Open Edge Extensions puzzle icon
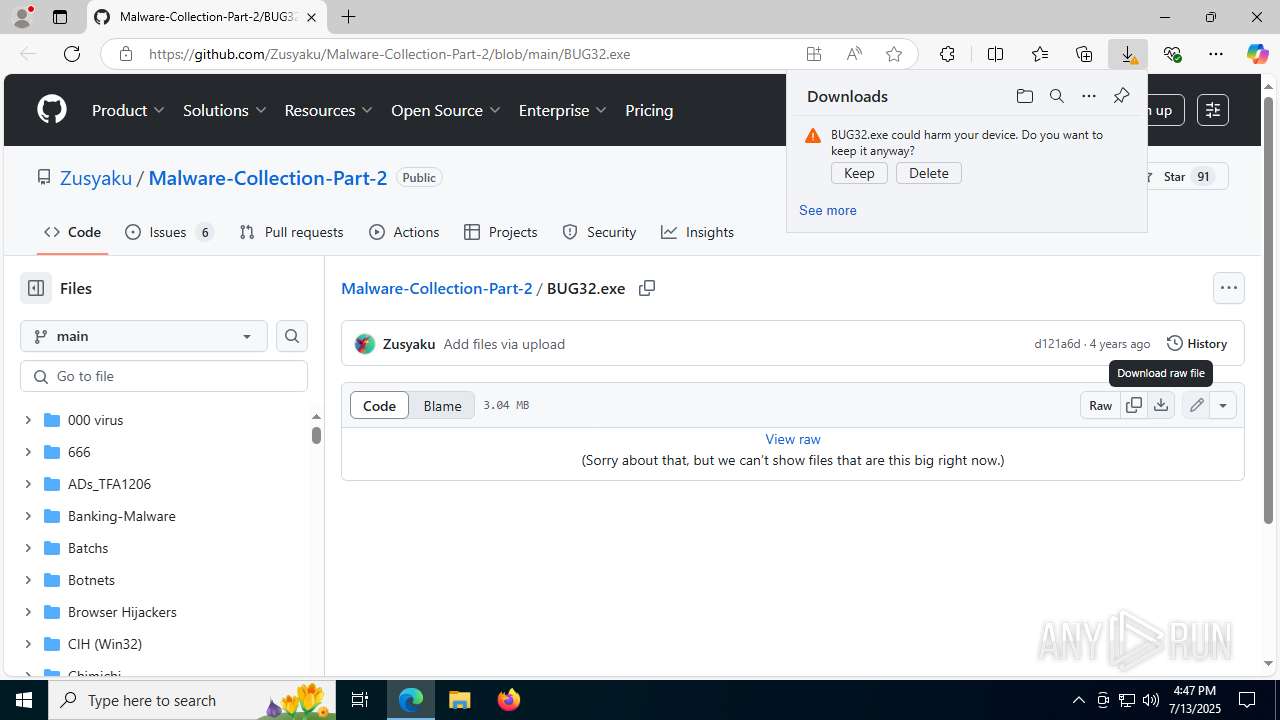This screenshot has height=720, width=1280. coord(947,54)
